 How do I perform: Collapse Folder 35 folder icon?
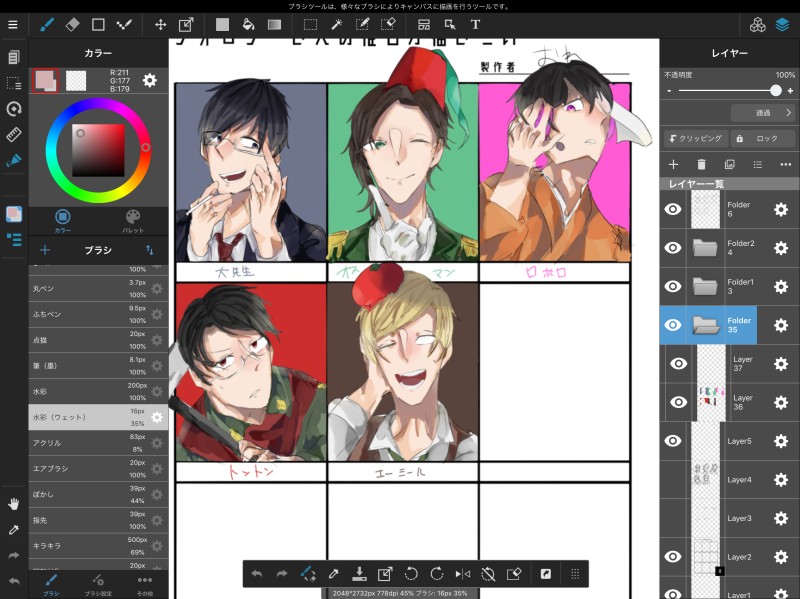point(706,325)
